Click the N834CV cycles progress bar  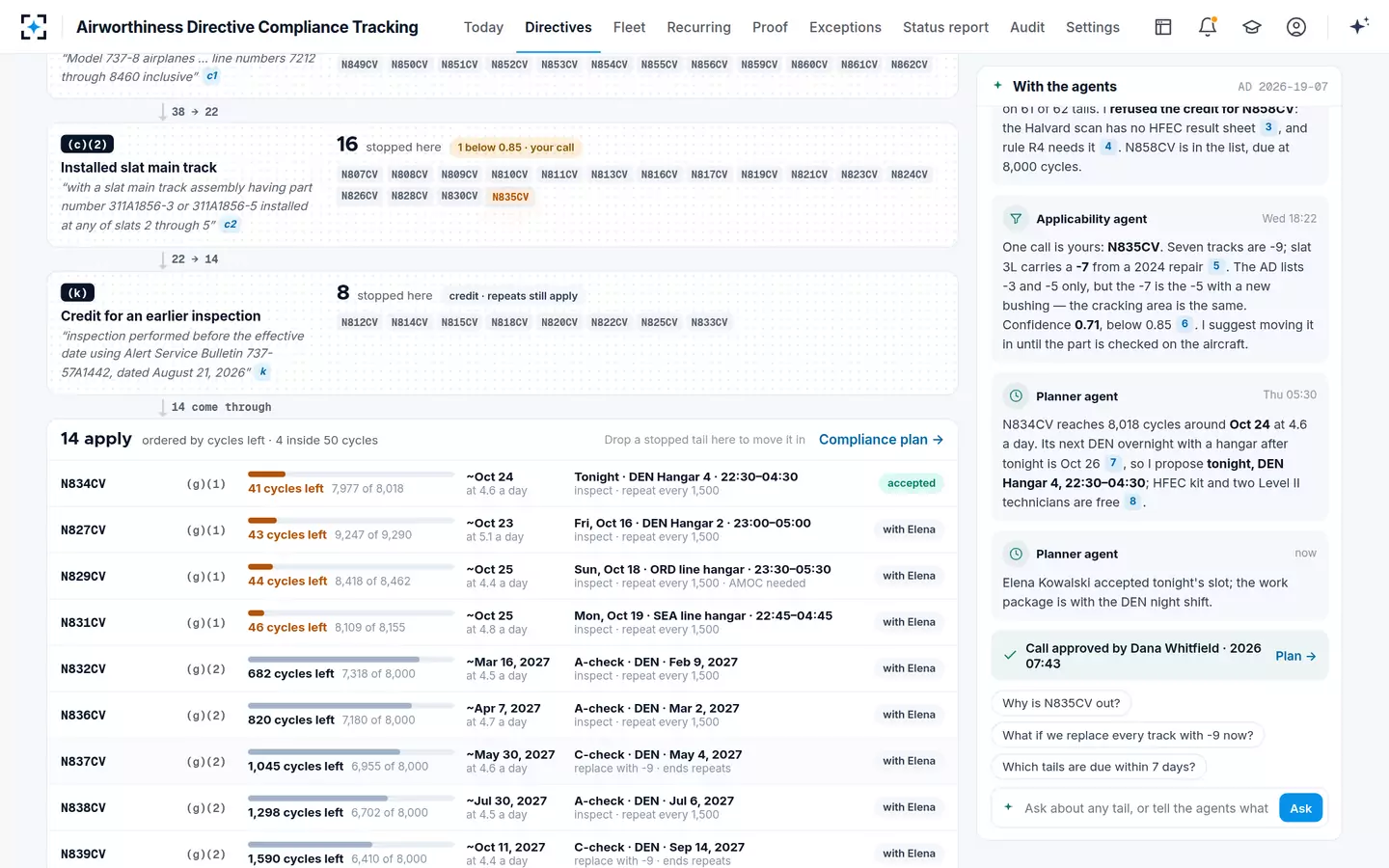click(x=350, y=474)
